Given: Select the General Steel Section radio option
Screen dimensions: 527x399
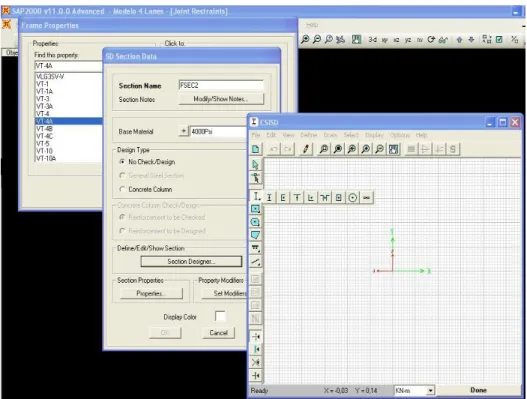Looking at the screenshot, I should click(122, 175).
